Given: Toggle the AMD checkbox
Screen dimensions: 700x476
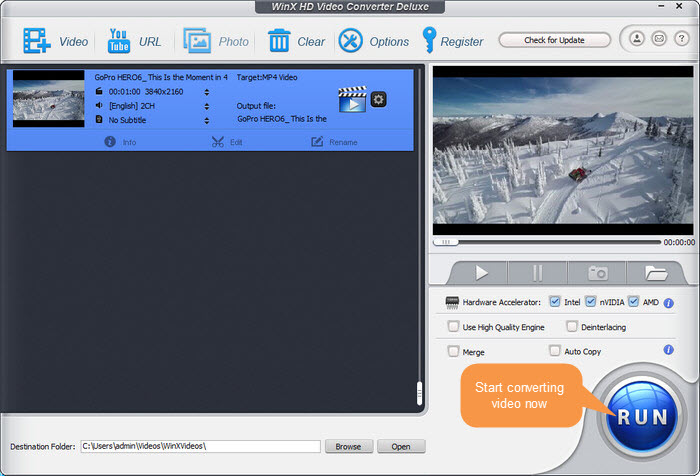Looking at the screenshot, I should click(633, 301).
